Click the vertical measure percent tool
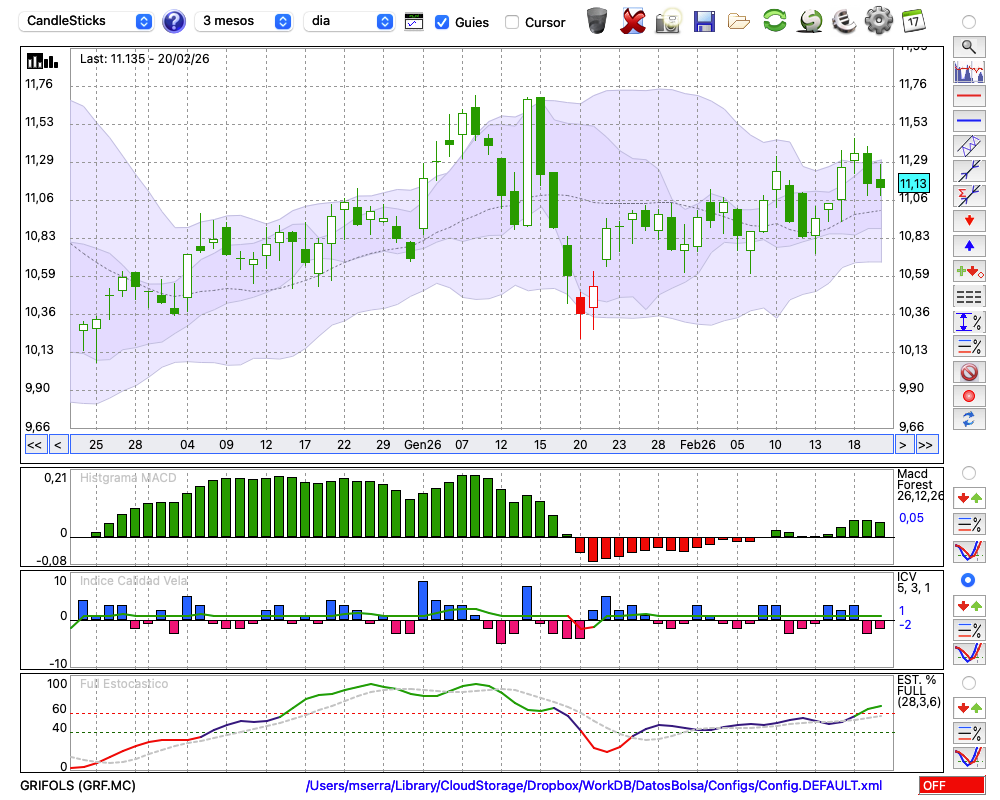The width and height of the screenshot is (1000, 800). [969, 322]
